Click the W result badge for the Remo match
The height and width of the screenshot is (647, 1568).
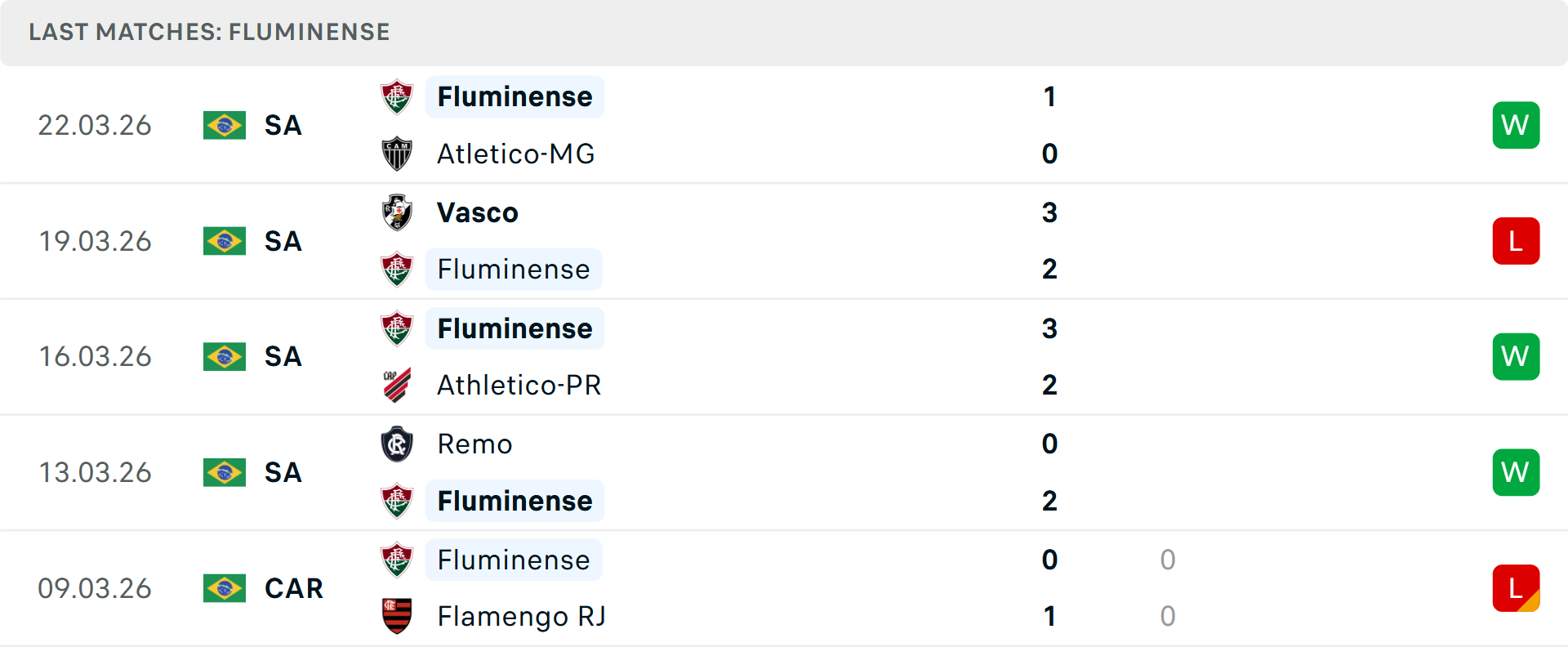tap(1516, 472)
